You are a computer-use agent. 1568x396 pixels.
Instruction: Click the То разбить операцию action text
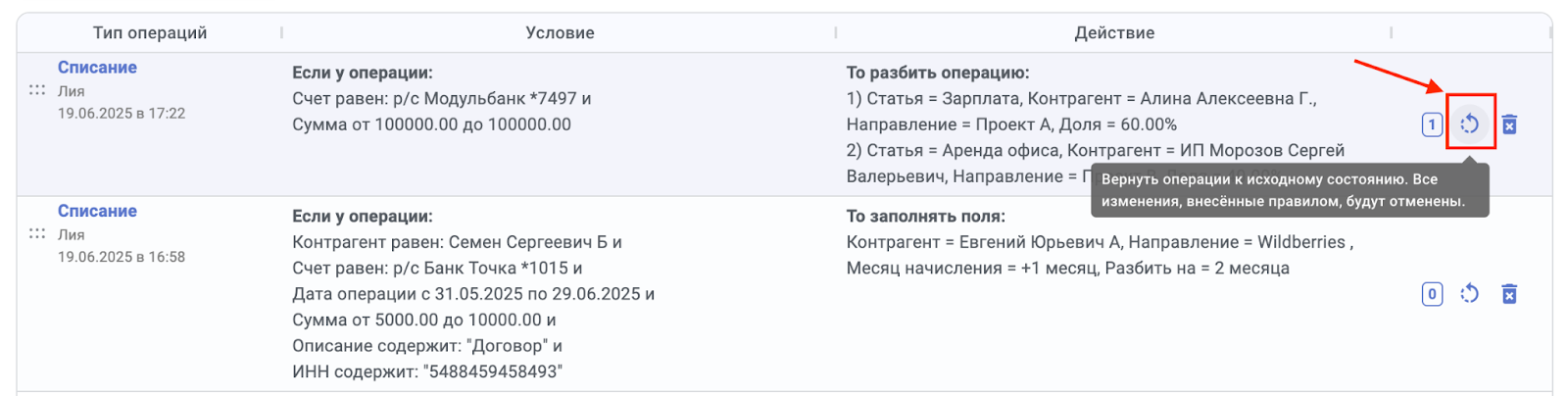(x=938, y=73)
